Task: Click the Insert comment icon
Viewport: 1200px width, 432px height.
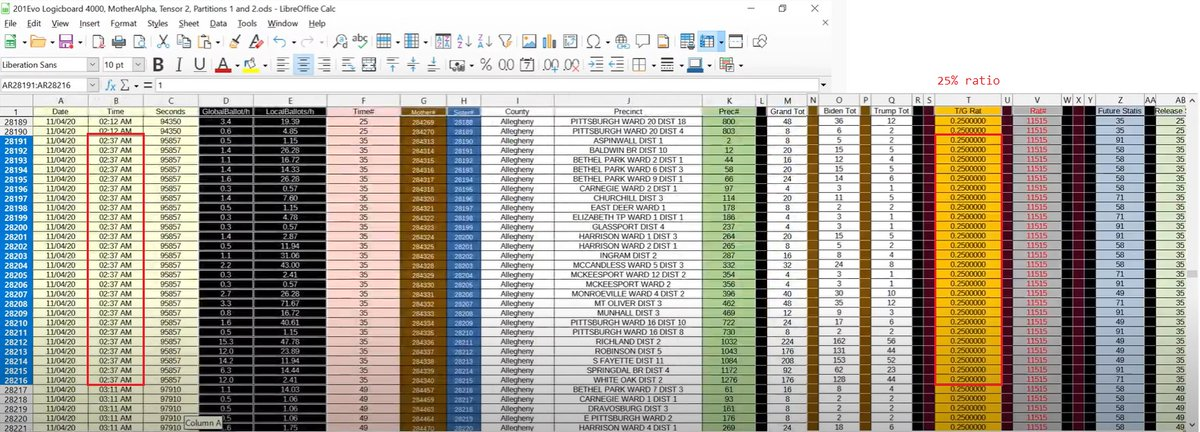Action: (x=642, y=42)
